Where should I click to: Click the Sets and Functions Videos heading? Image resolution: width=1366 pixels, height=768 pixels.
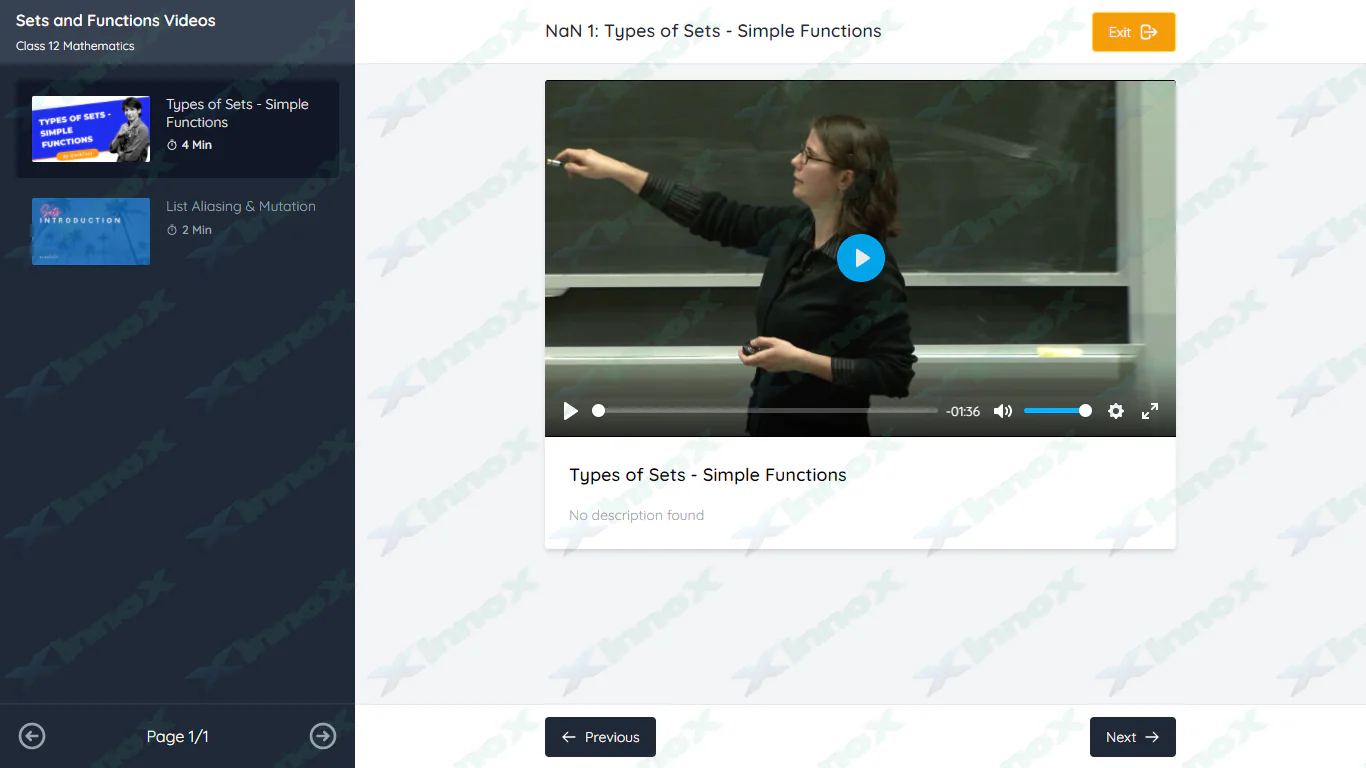click(x=116, y=20)
